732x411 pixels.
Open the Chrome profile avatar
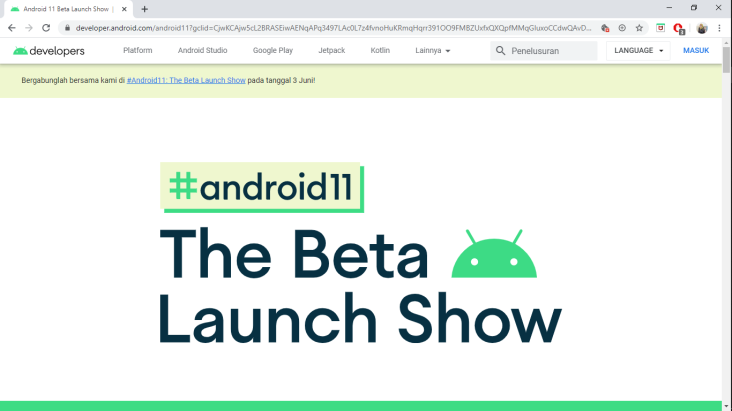click(x=702, y=28)
